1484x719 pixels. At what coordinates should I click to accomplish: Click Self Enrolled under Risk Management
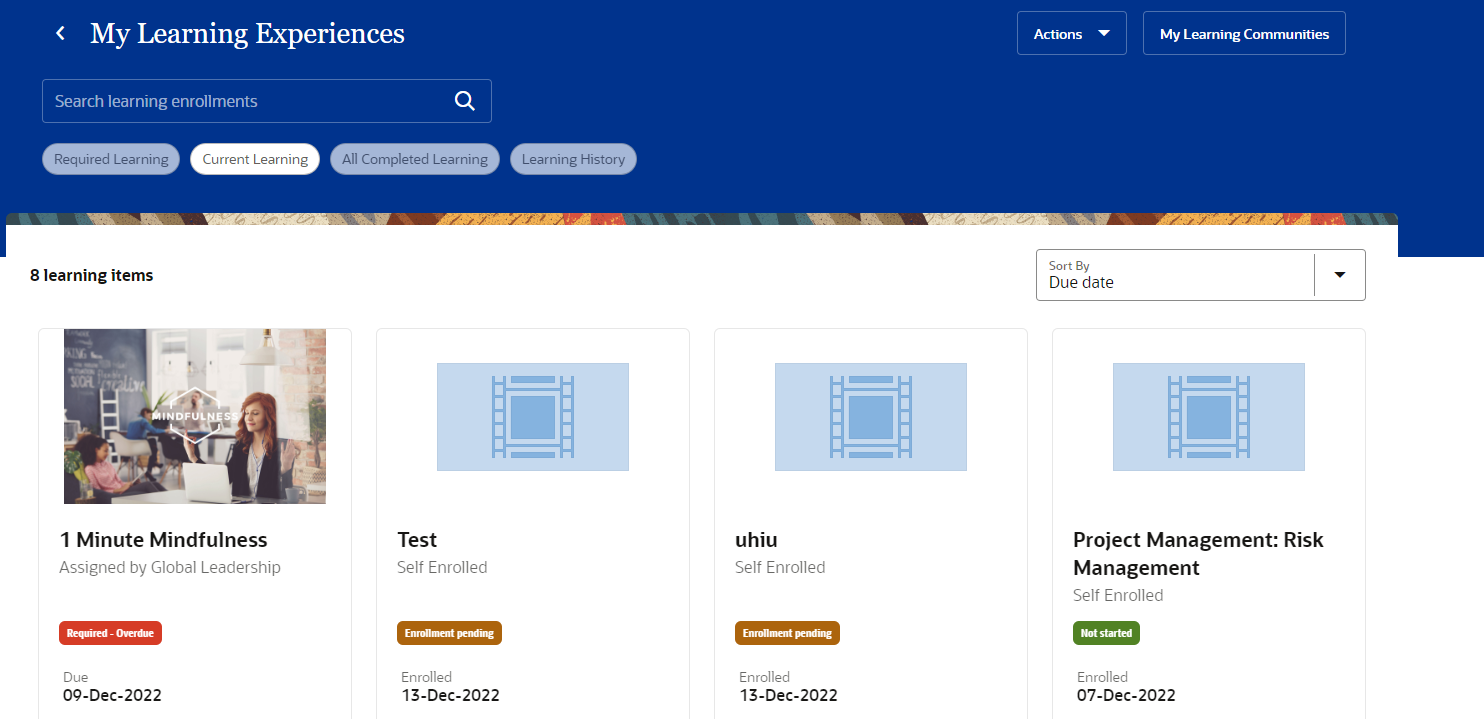click(x=1118, y=595)
